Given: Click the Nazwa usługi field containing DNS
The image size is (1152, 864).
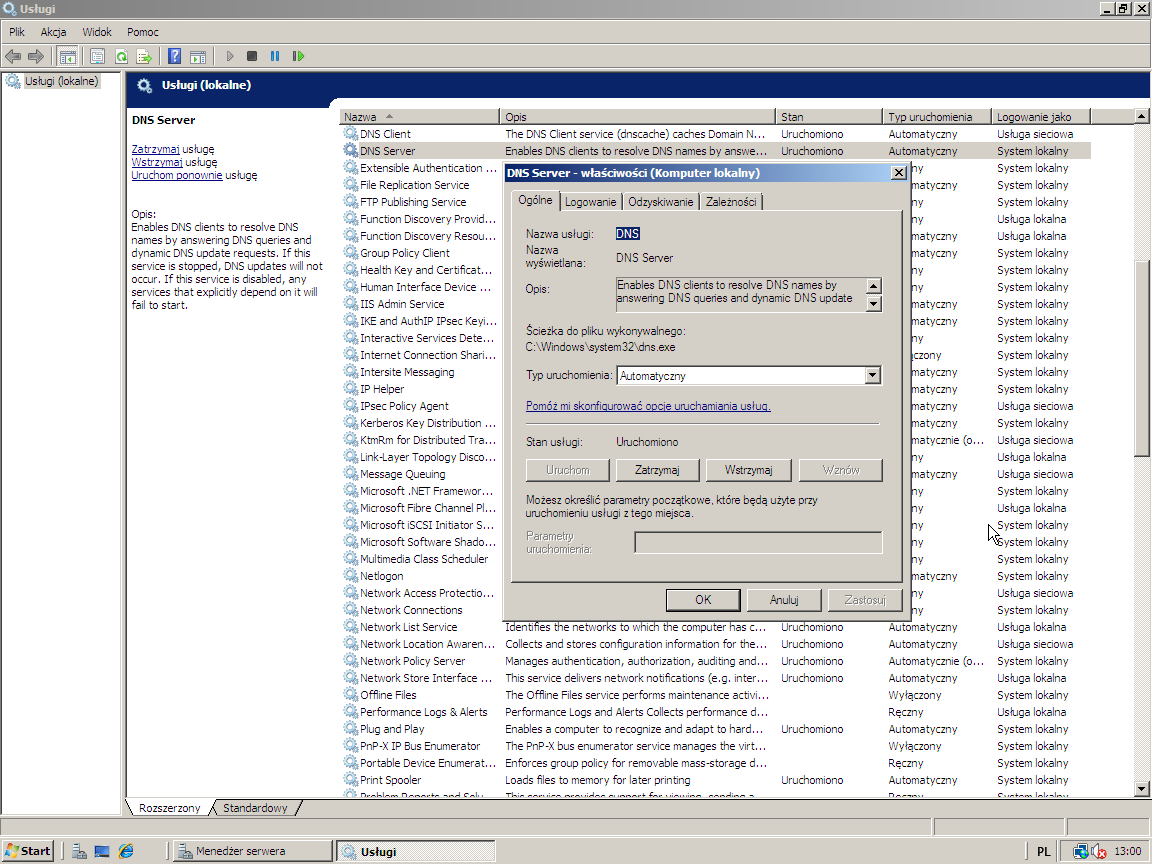Looking at the screenshot, I should (627, 234).
